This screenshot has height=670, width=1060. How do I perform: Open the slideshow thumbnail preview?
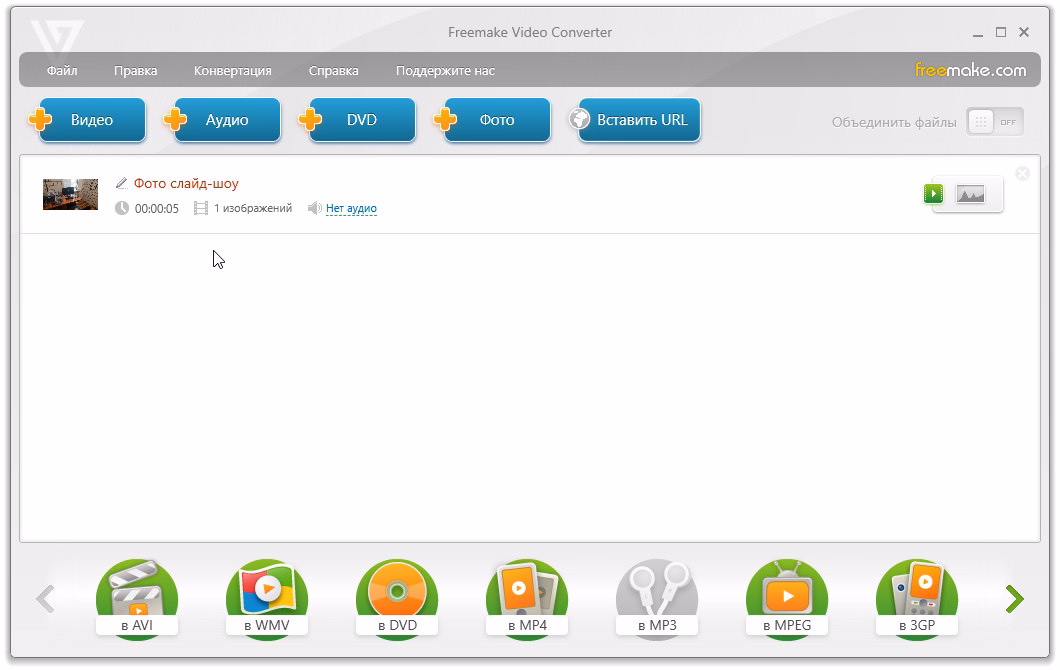[x=70, y=194]
